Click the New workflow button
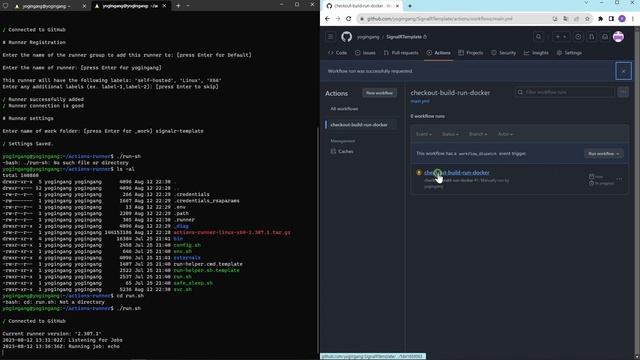 click(x=379, y=93)
